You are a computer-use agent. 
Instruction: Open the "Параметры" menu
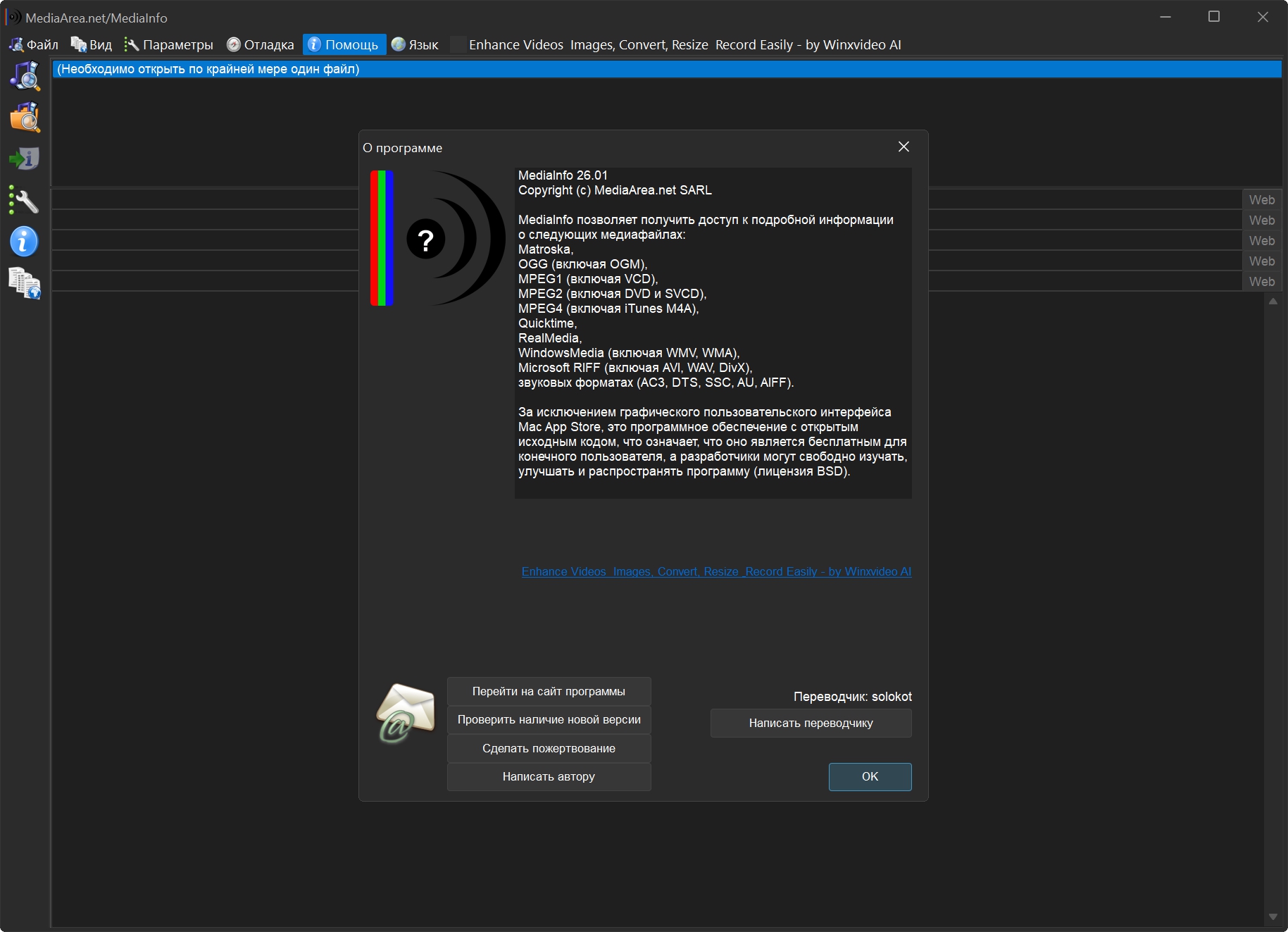(169, 44)
